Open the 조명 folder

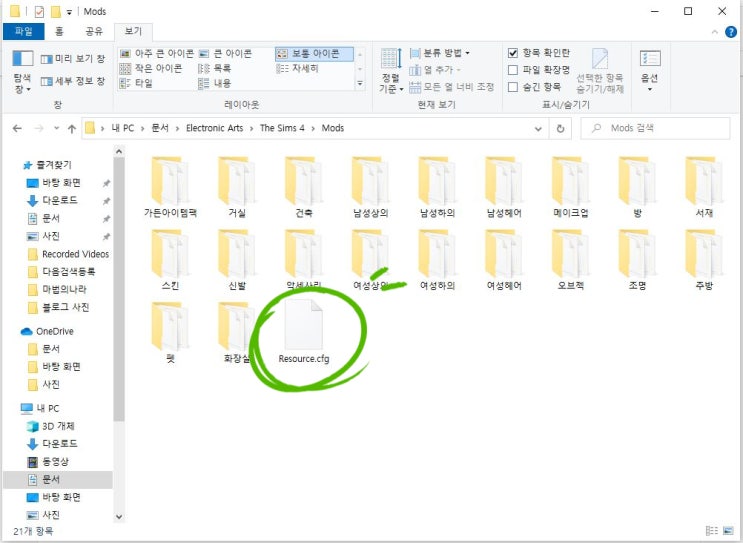tap(637, 260)
